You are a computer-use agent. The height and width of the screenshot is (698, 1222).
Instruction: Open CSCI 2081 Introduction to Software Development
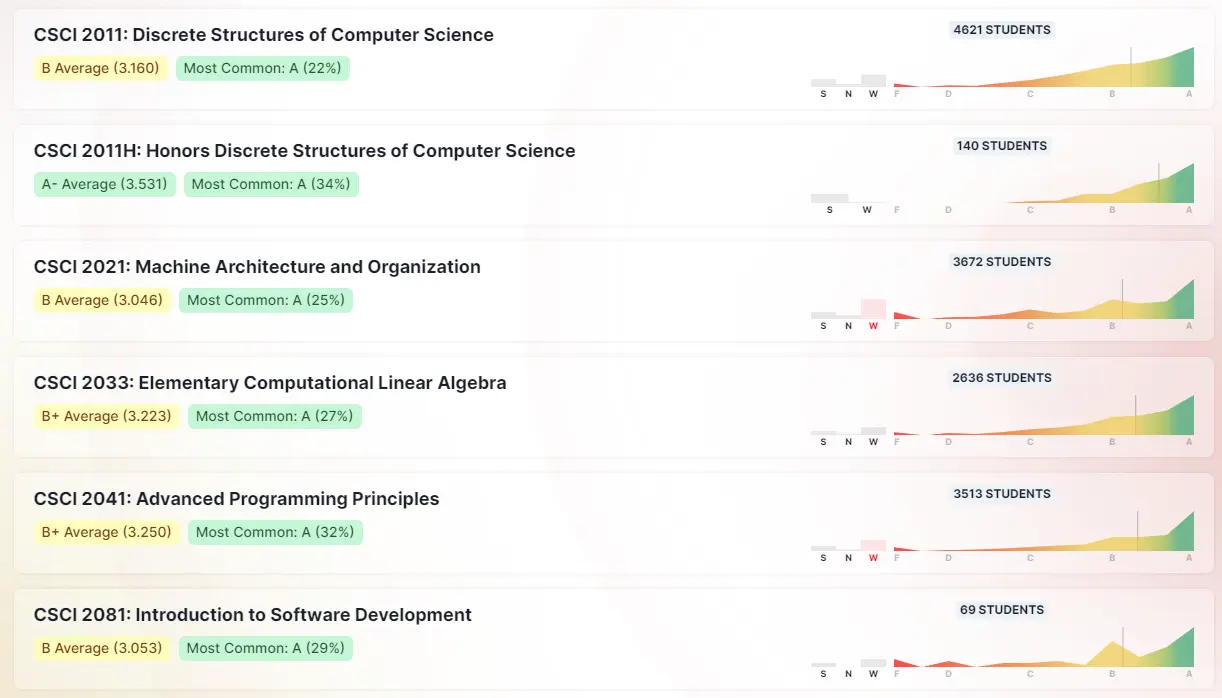(253, 615)
